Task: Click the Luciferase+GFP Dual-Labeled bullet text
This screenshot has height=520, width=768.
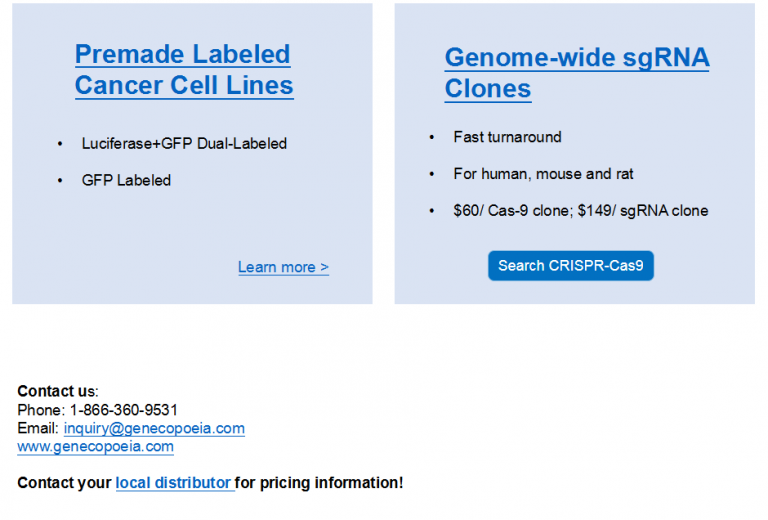Action: coord(184,143)
